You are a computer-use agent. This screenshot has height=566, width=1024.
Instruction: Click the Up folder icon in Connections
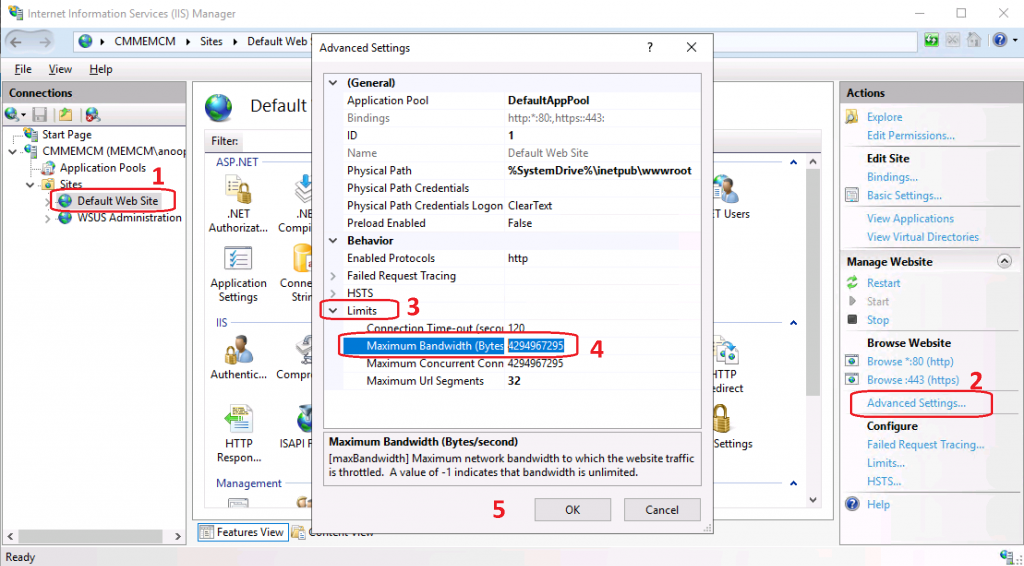tap(65, 115)
